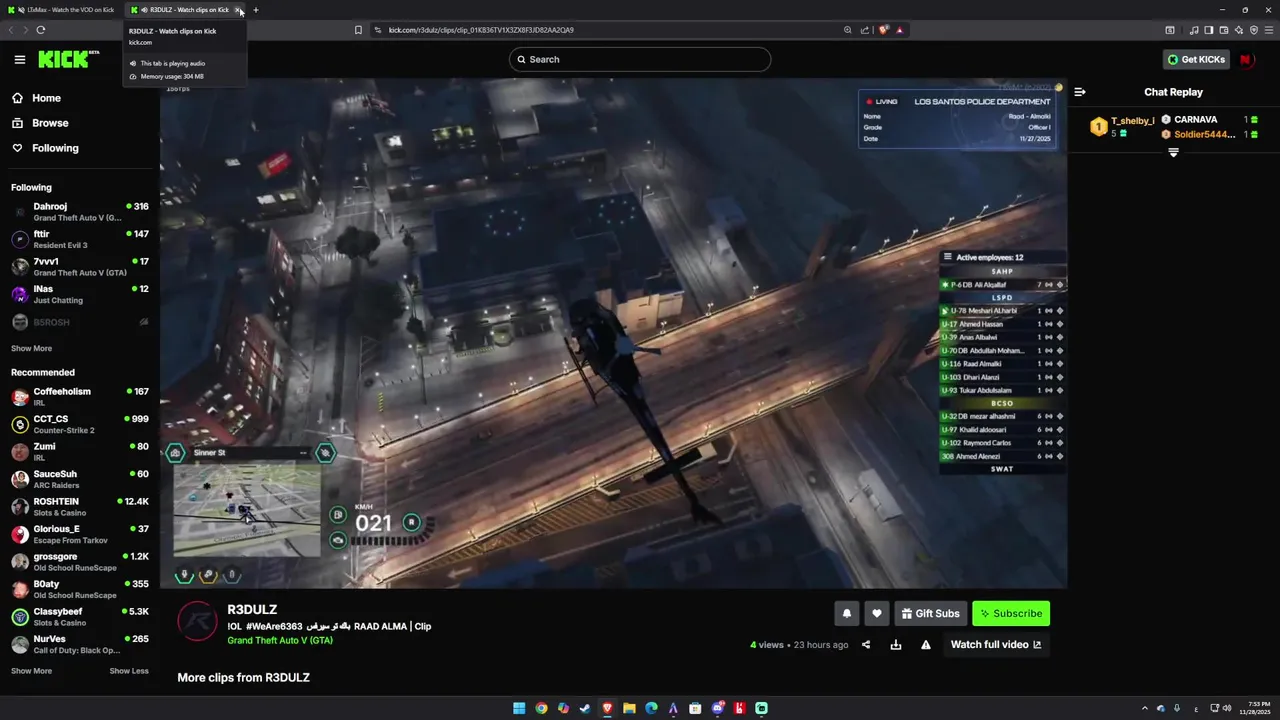Open the address bar zoom icon

848,30
